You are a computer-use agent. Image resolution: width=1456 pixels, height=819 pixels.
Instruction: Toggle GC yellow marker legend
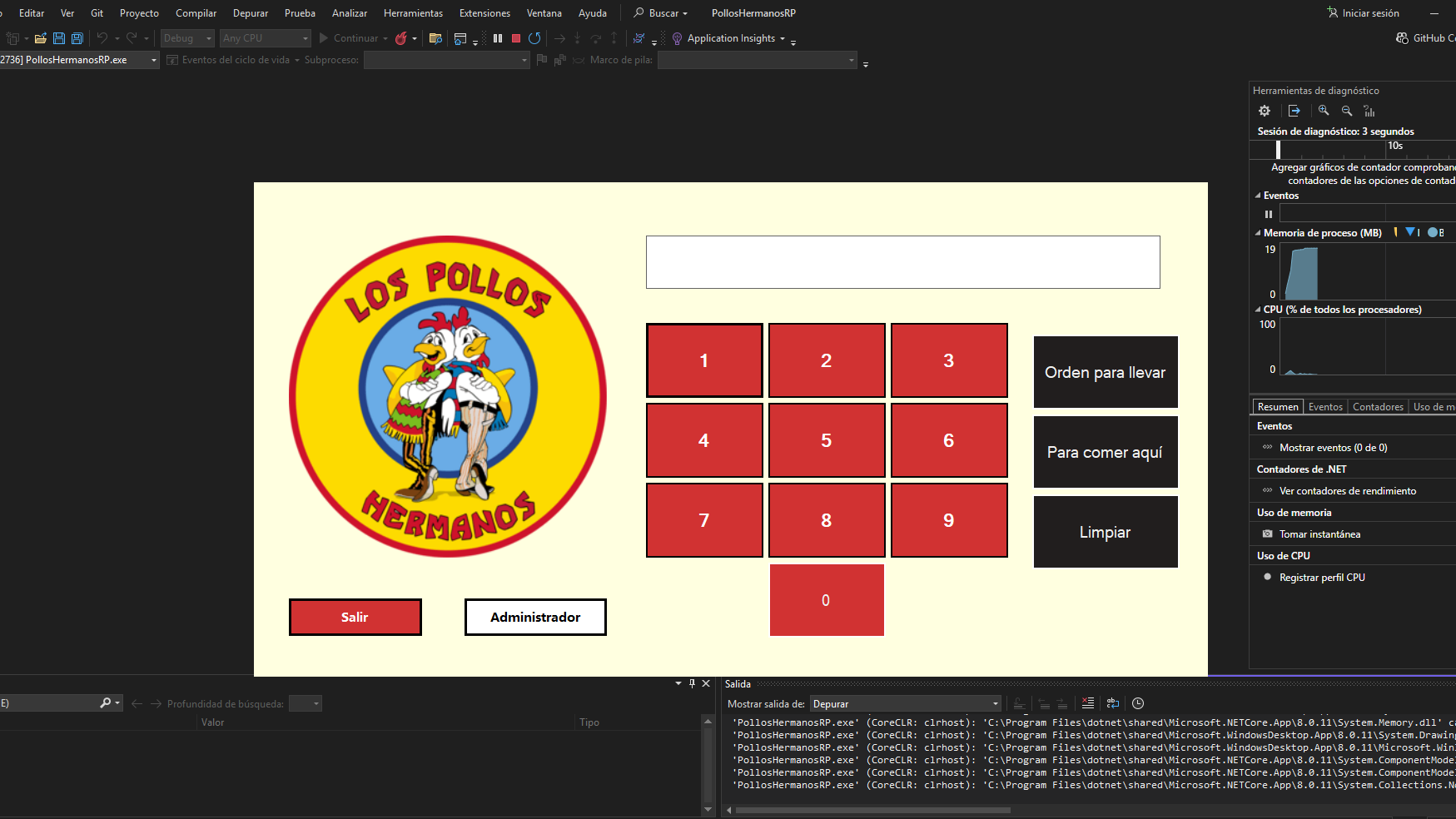click(x=1396, y=232)
